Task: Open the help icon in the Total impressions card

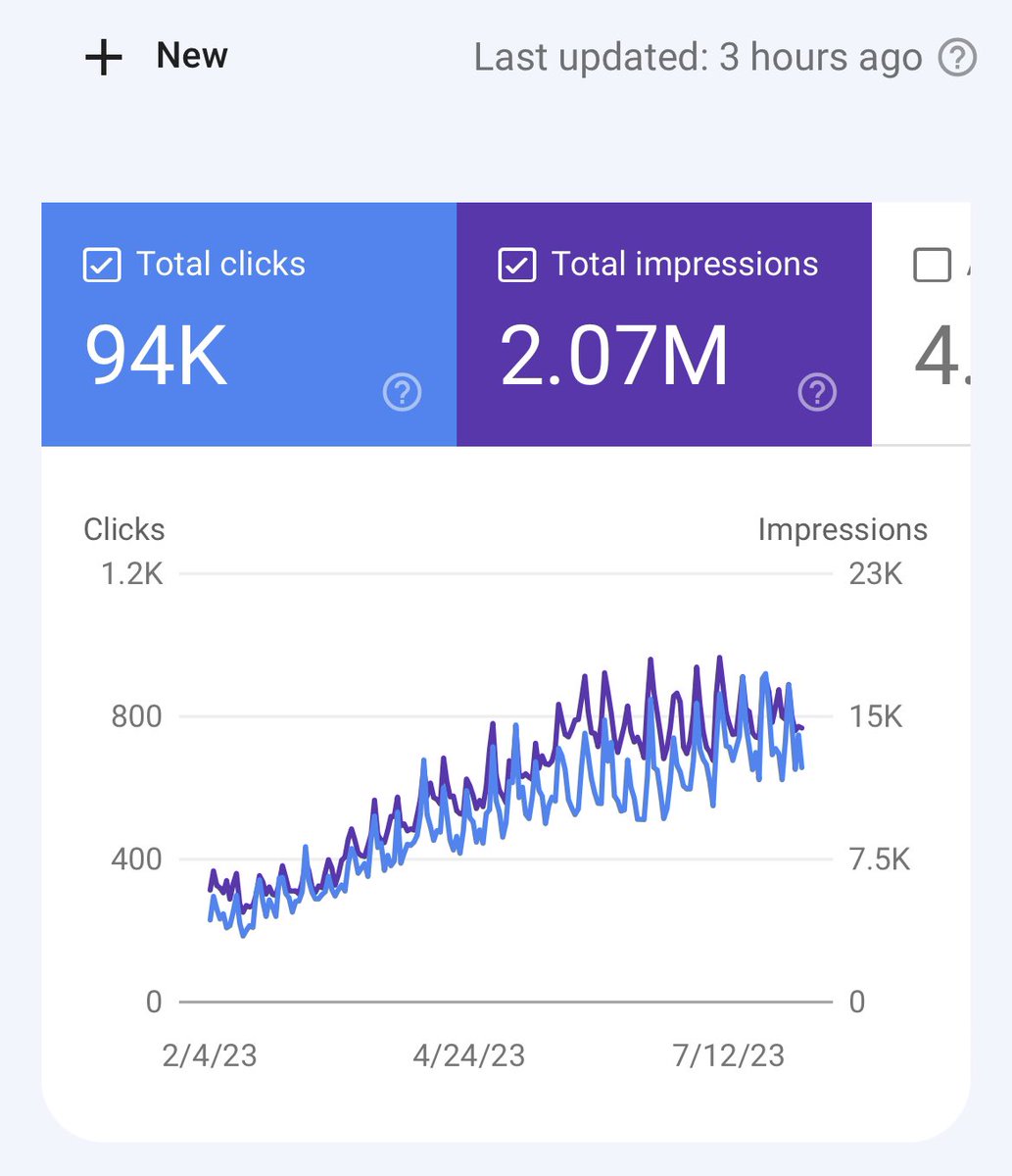Action: 817,393
